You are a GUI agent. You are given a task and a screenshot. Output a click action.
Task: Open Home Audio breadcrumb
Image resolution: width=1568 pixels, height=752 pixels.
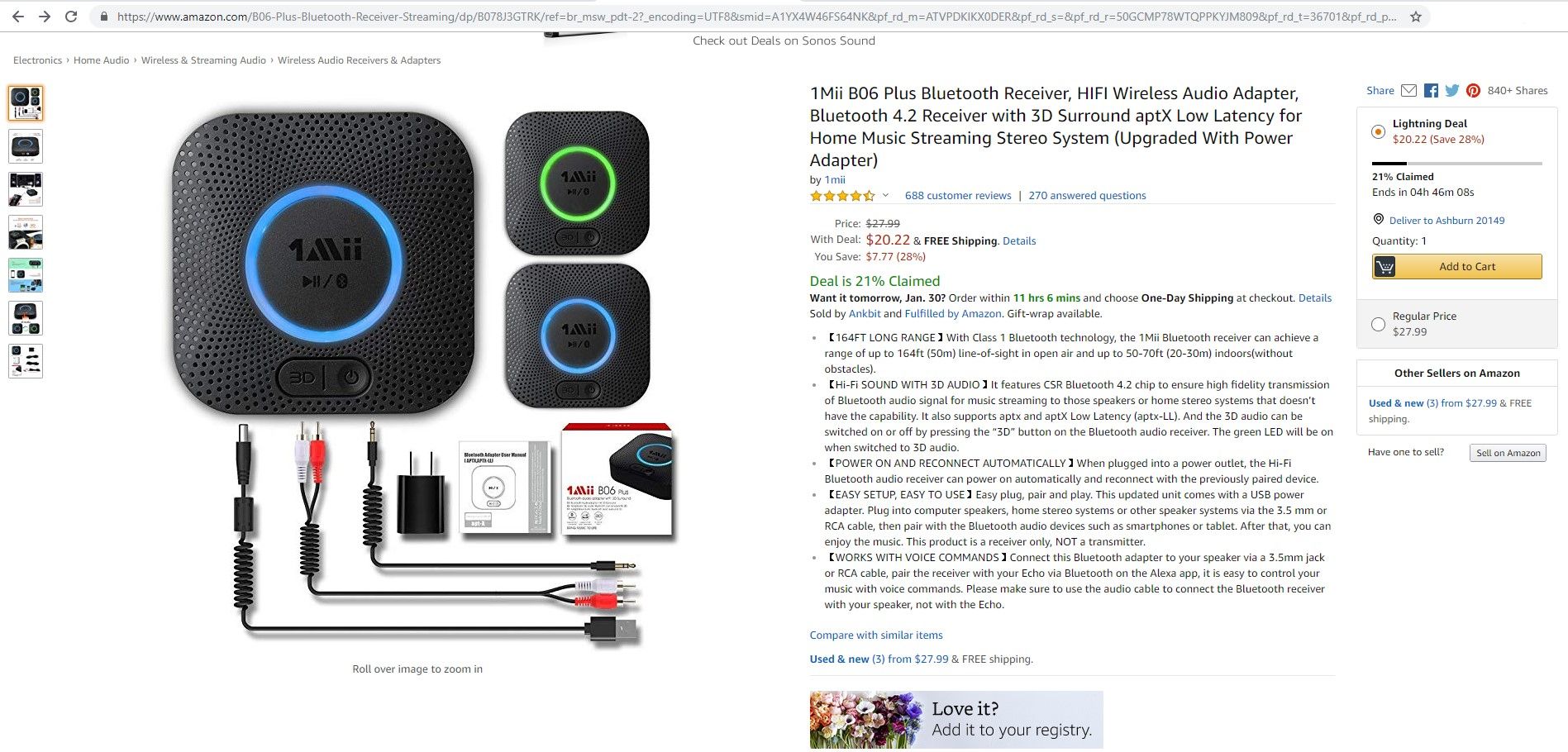click(x=101, y=60)
